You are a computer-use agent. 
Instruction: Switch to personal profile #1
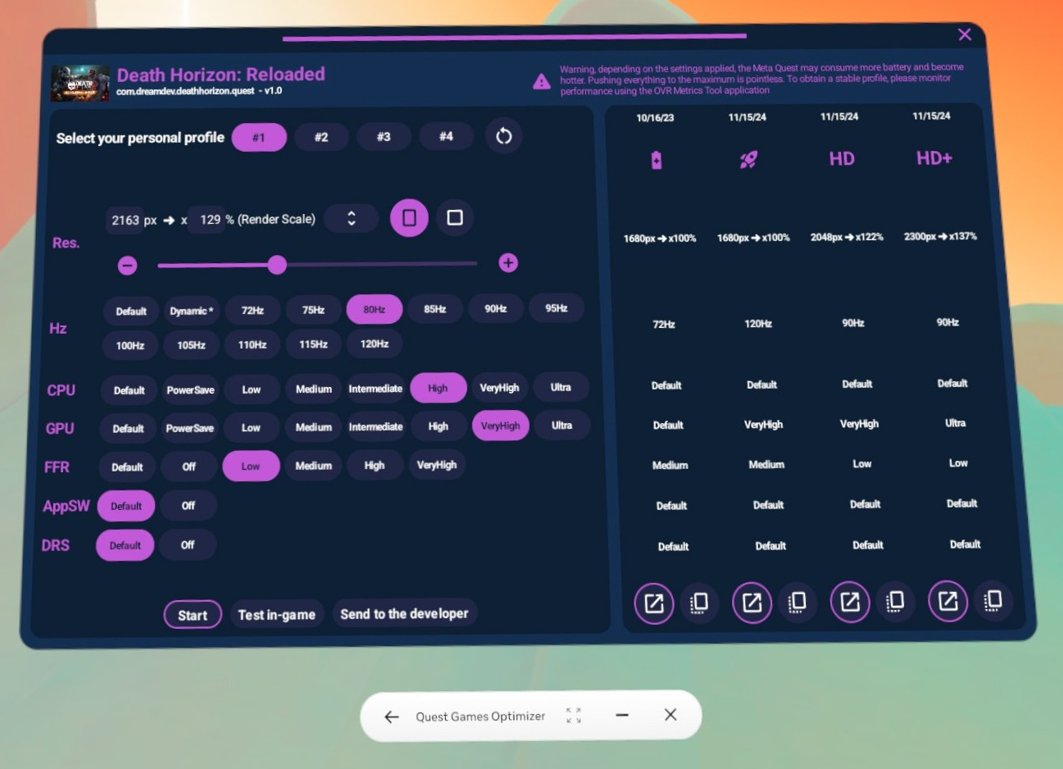click(259, 138)
